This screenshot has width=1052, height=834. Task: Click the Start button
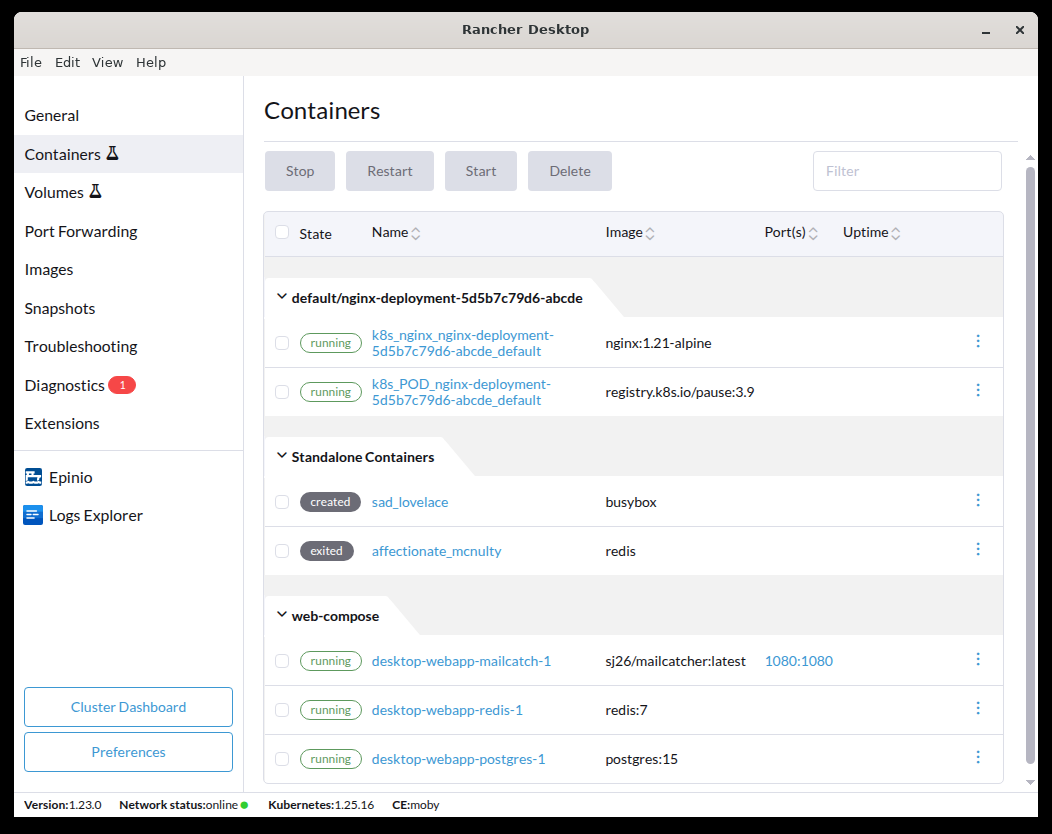point(481,171)
